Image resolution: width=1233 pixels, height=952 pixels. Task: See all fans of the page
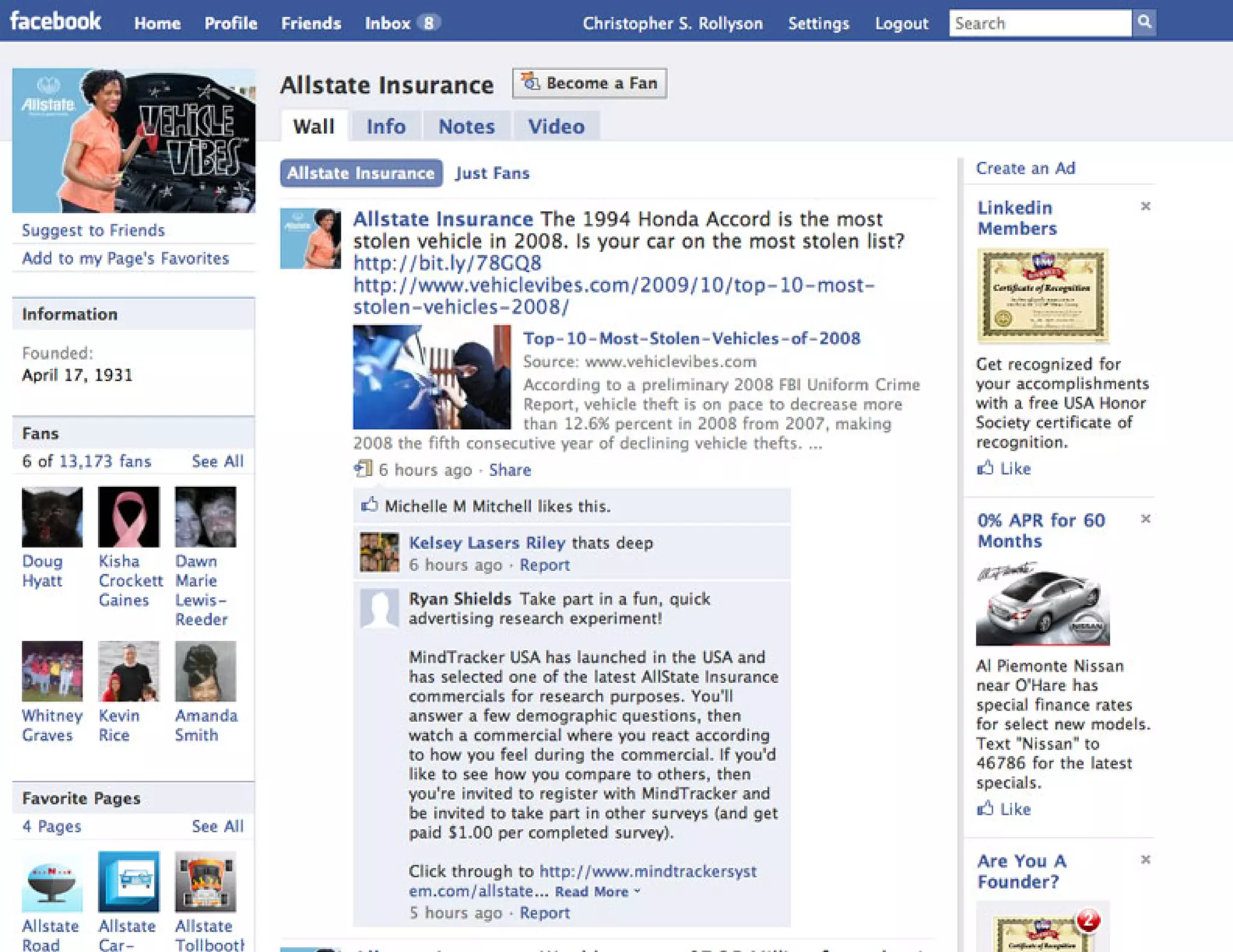click(x=217, y=462)
